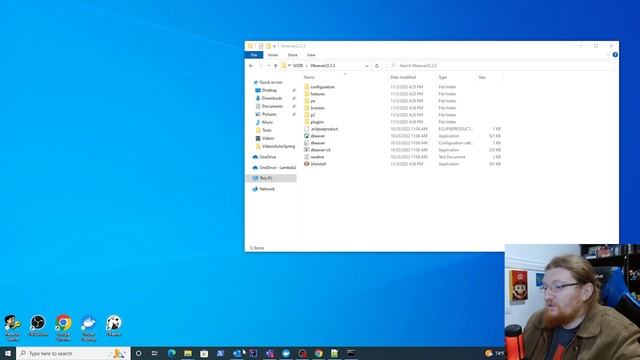Click the New folder quick access icon
The width and height of the screenshot is (640, 360).
[x=268, y=46]
